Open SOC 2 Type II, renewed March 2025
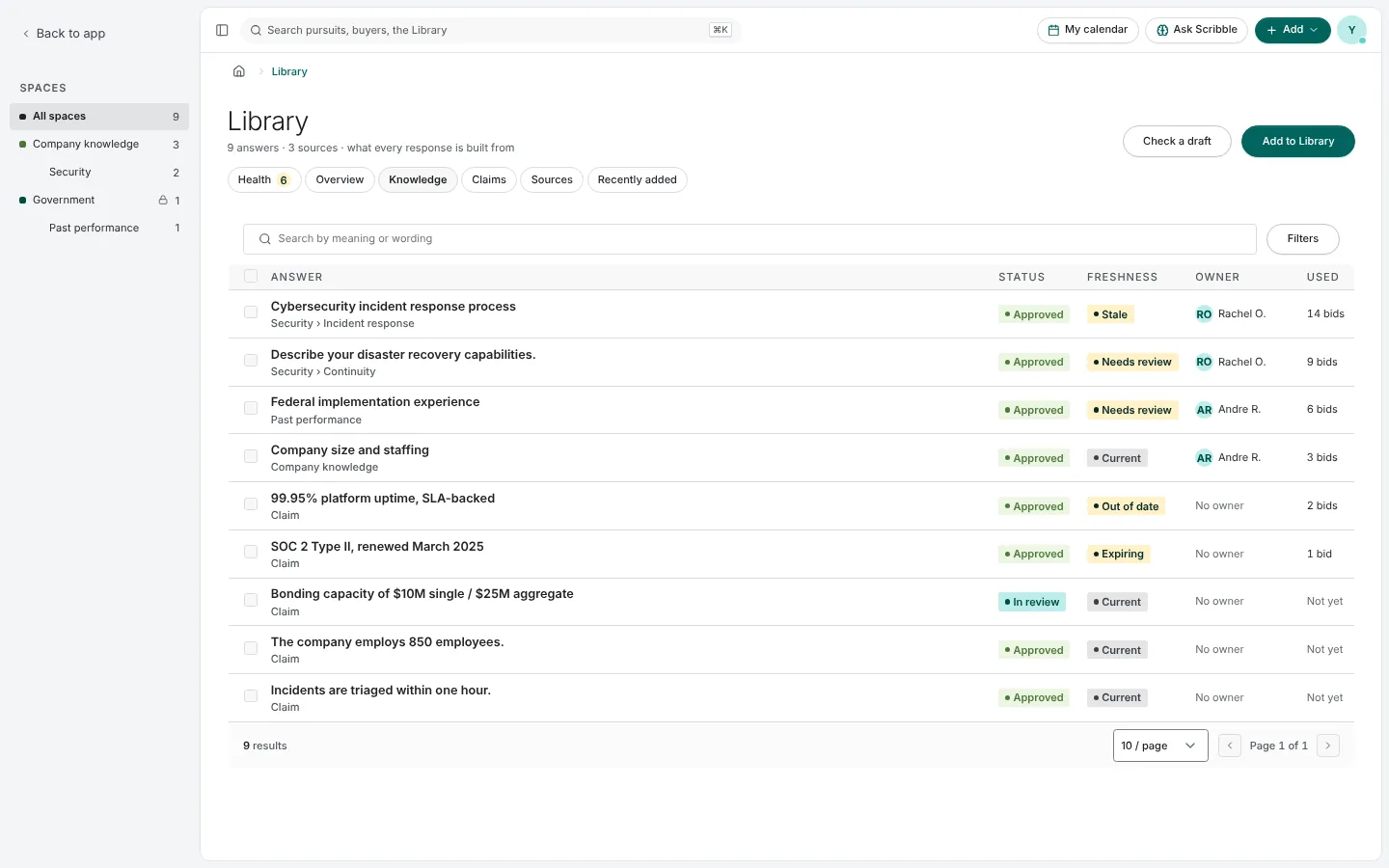This screenshot has height=868, width=1389. pos(377,546)
